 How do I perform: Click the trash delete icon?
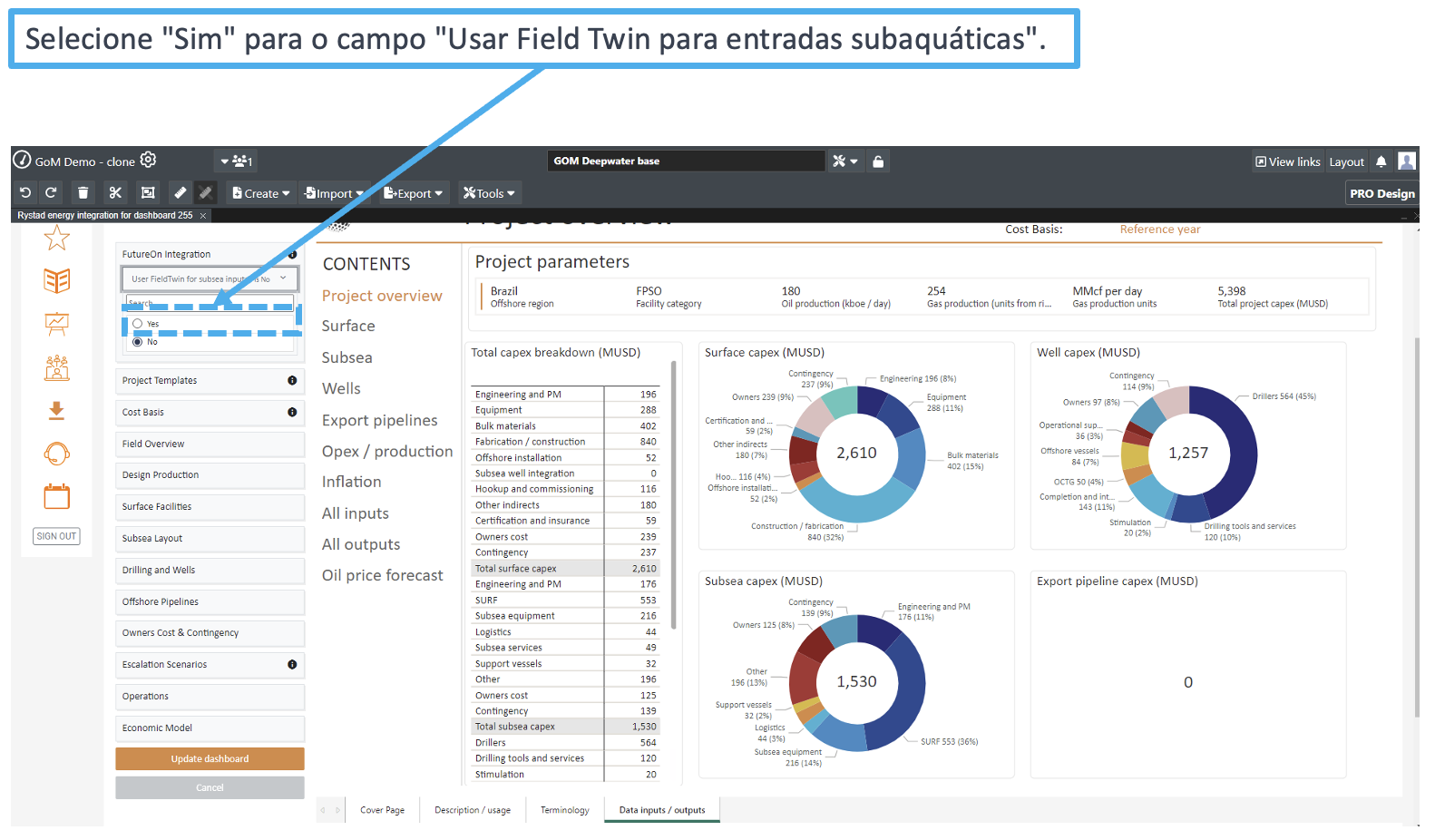[x=83, y=192]
